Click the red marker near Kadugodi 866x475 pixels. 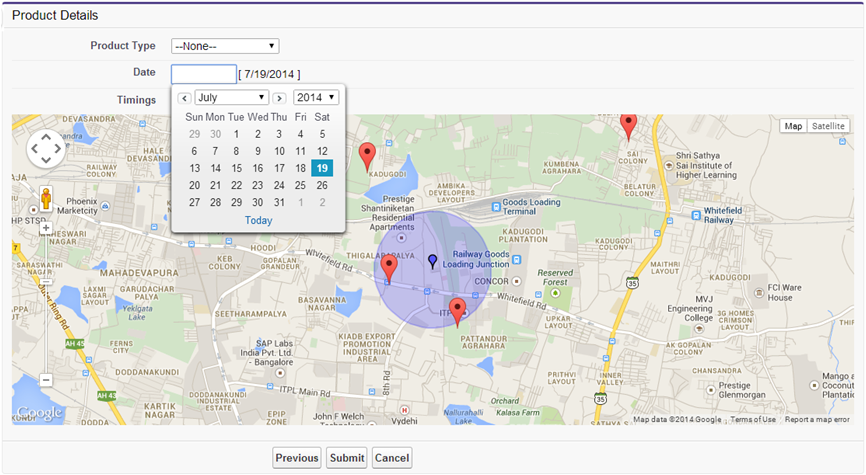(x=367, y=157)
